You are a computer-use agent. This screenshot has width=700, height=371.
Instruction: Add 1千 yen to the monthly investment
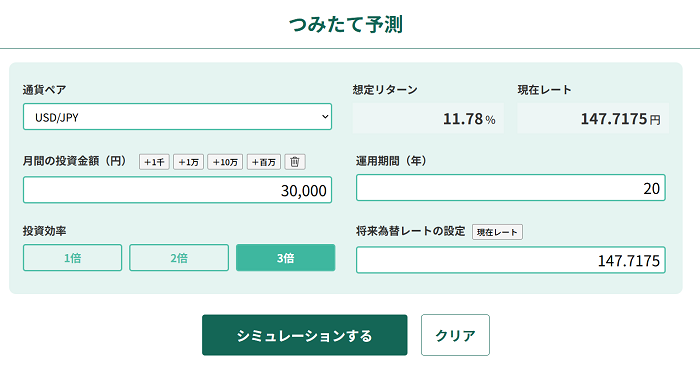click(154, 162)
